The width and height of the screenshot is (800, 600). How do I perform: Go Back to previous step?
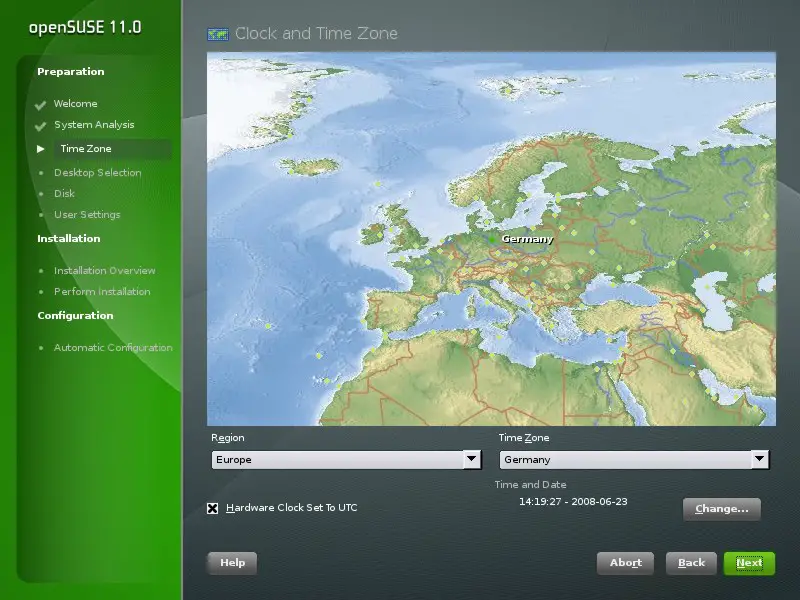(x=691, y=563)
